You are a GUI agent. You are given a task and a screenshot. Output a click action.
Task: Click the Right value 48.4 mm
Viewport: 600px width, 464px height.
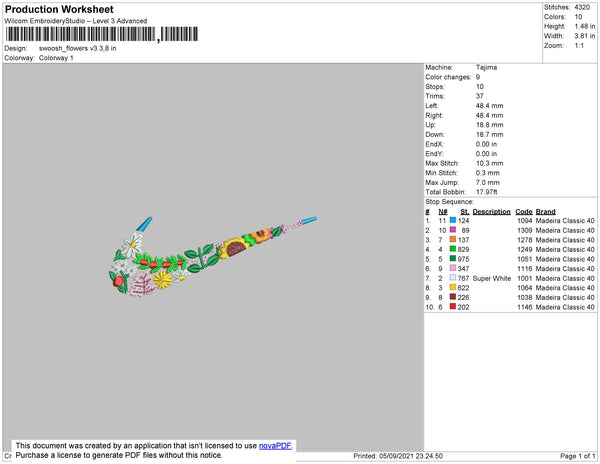pos(490,115)
